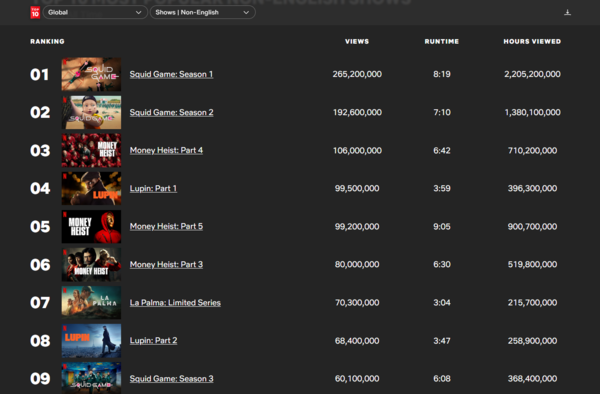
Task: Select hours viewed 258,900,000
Action: coord(532,341)
